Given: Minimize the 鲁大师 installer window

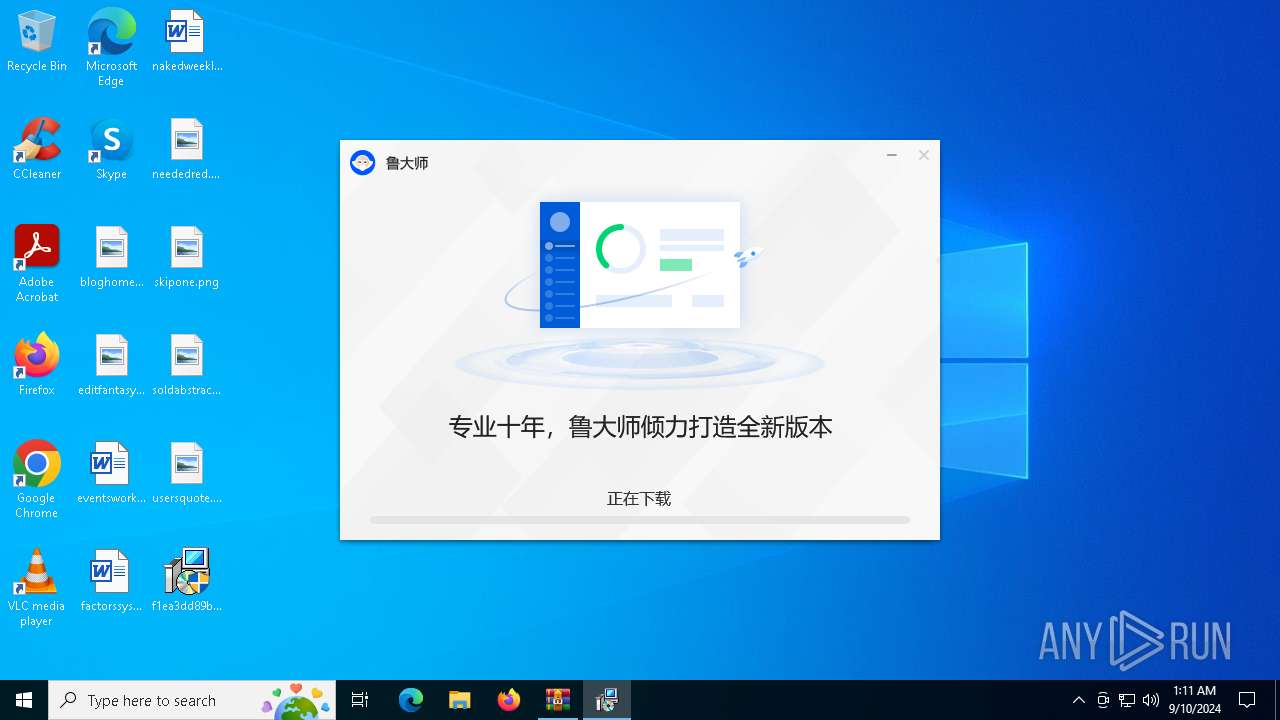Looking at the screenshot, I should (x=892, y=155).
